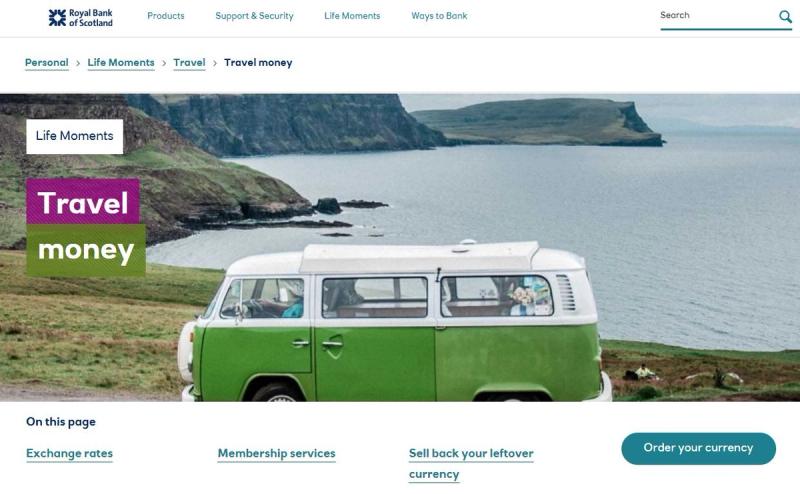800x494 pixels.
Task: Open the Ways to Bank menu
Action: click(x=439, y=16)
